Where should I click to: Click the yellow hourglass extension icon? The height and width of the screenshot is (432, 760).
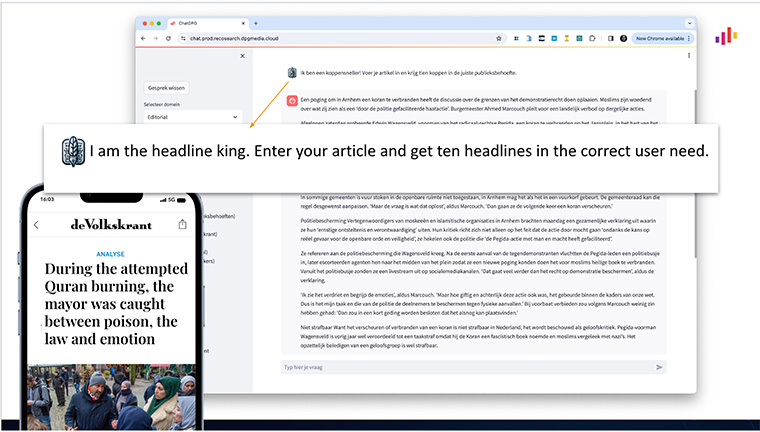pyautogui.click(x=566, y=38)
